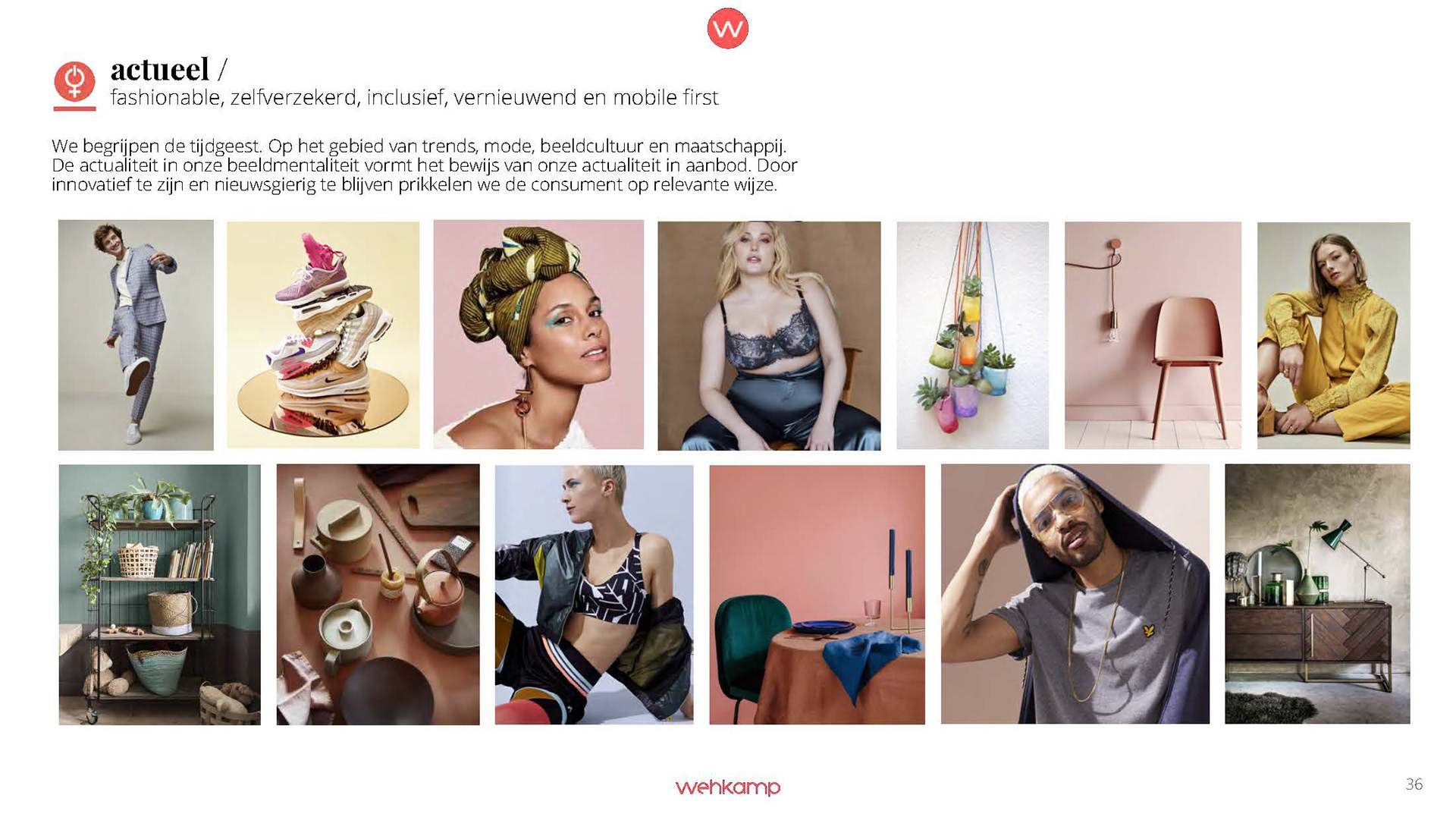Viewport: 1456px width, 814px height.
Task: Click the hanging colorful planters image
Action: coord(972,335)
